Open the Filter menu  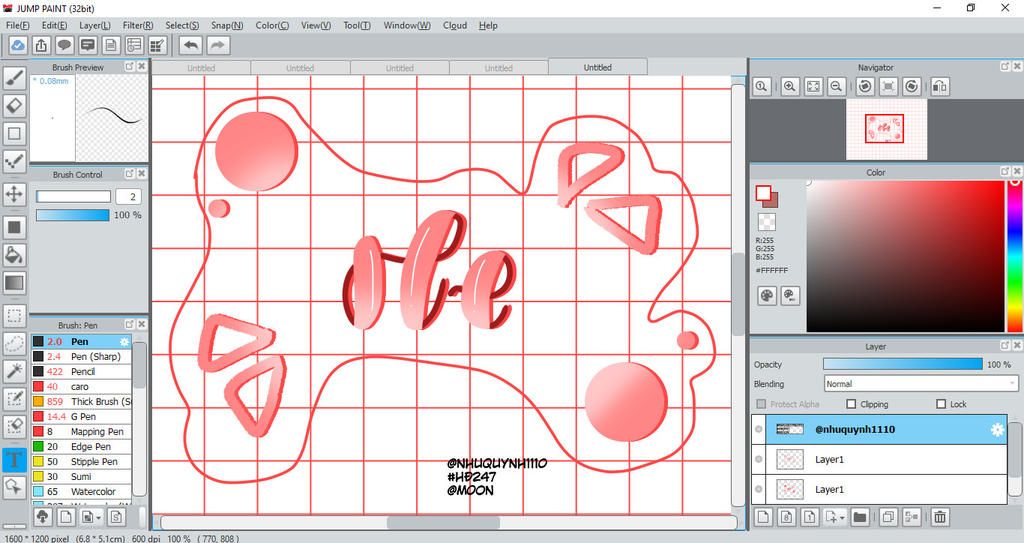click(x=138, y=25)
